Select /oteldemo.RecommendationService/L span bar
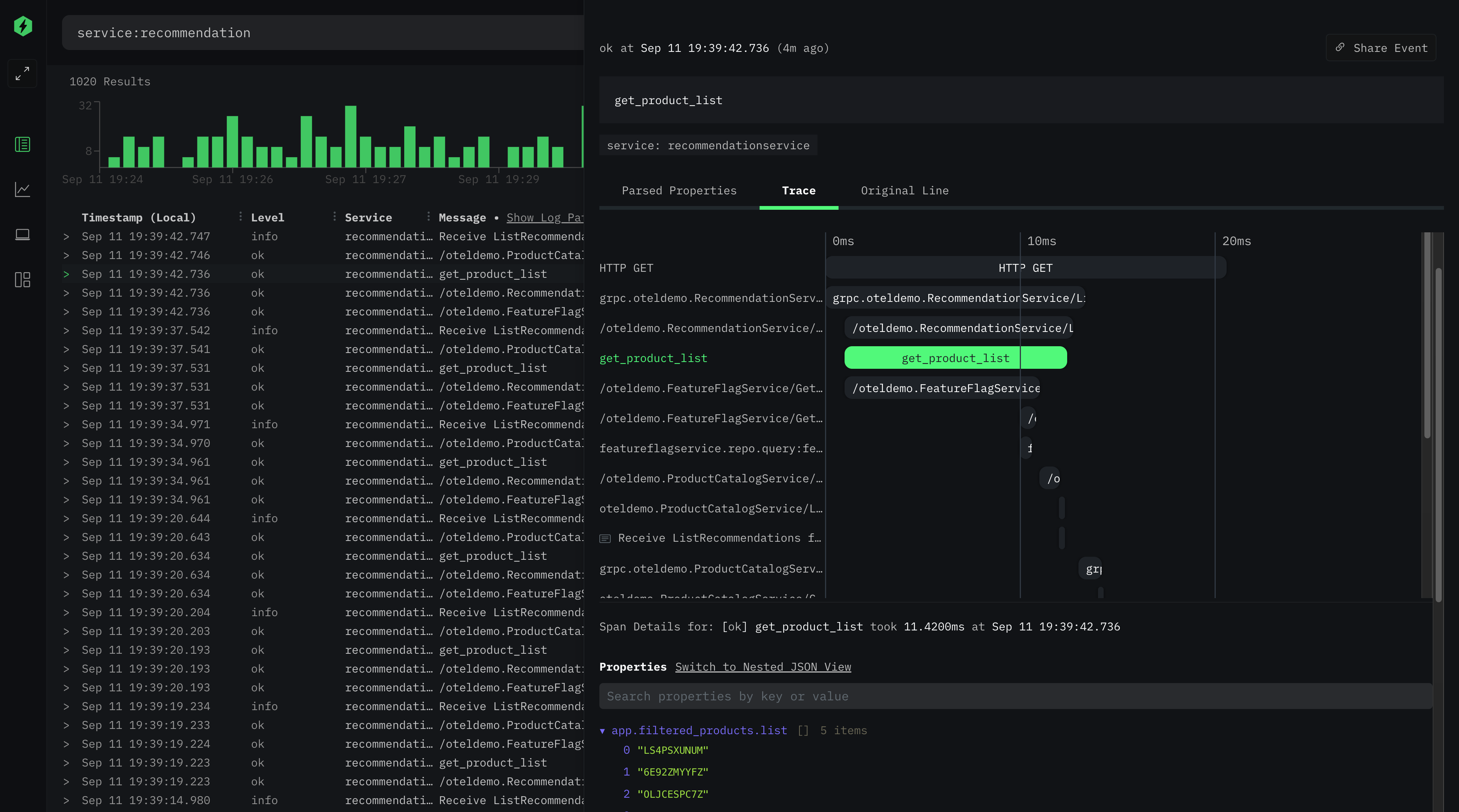 pyautogui.click(x=959, y=329)
